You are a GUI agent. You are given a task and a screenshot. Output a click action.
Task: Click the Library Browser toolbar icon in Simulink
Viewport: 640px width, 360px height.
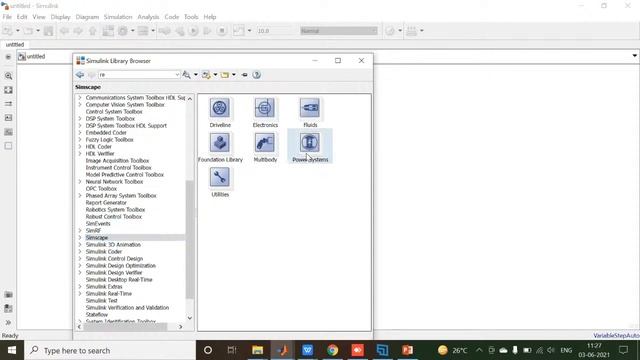point(108,31)
